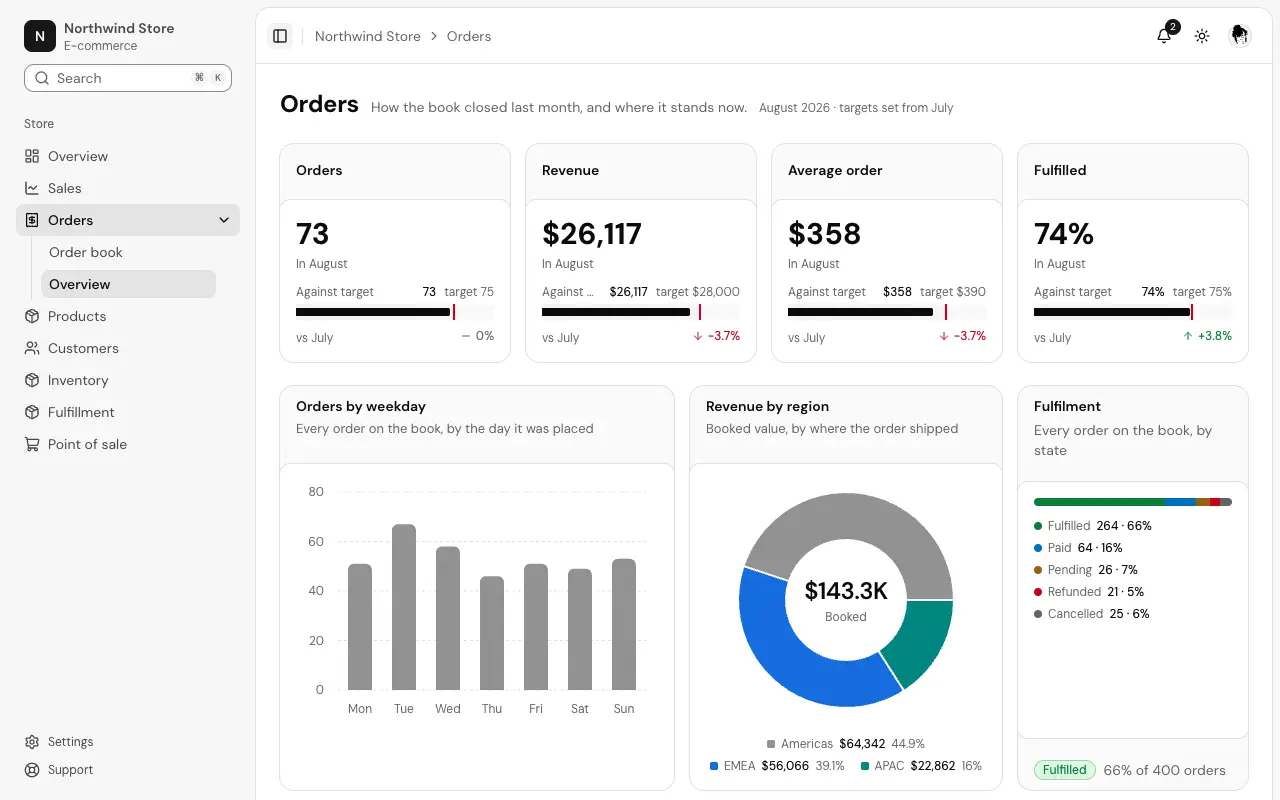Click the Point of sale cart icon
Viewport: 1280px width, 800px height.
coord(32,444)
